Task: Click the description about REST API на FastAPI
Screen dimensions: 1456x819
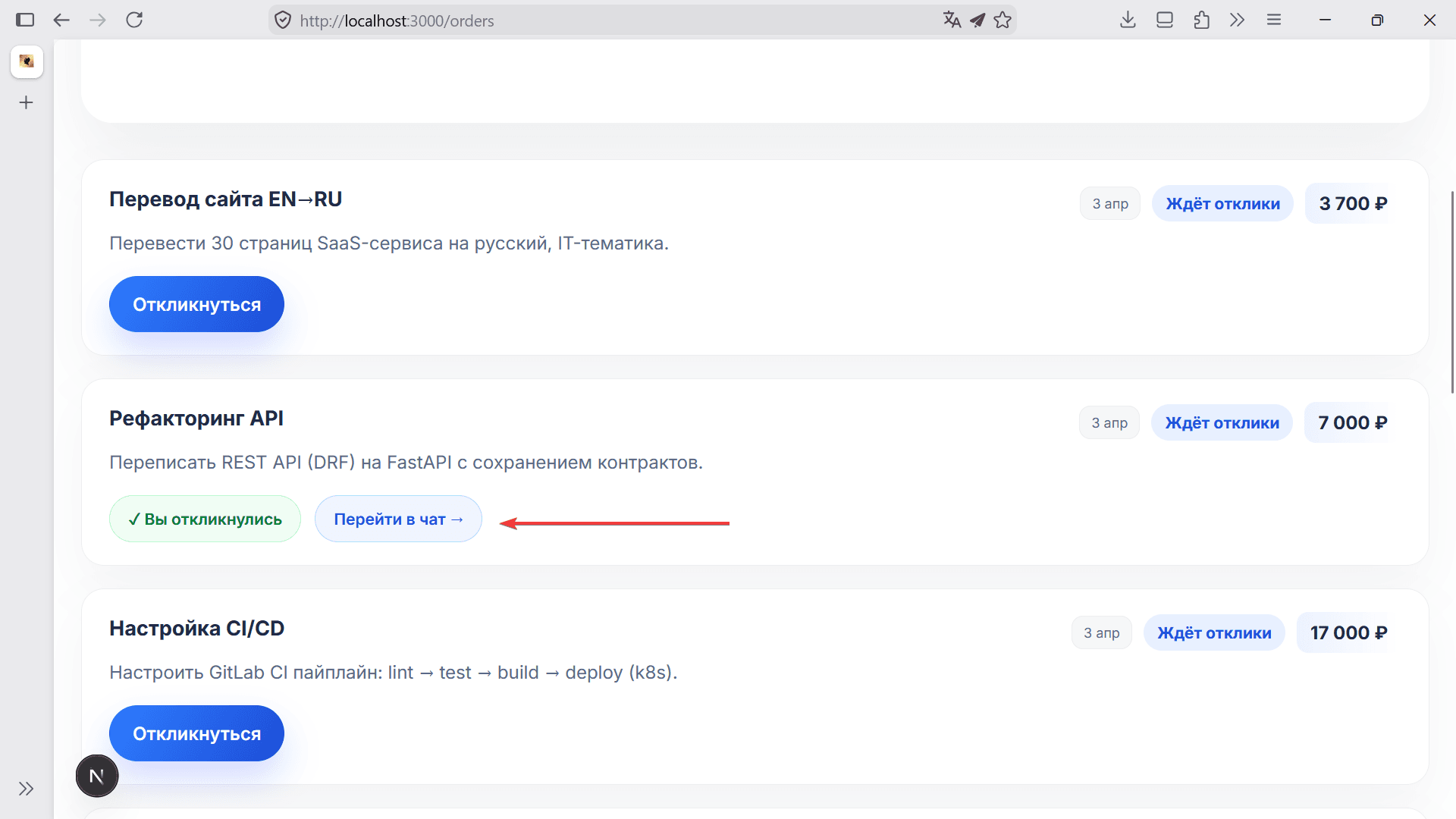Action: click(x=406, y=463)
